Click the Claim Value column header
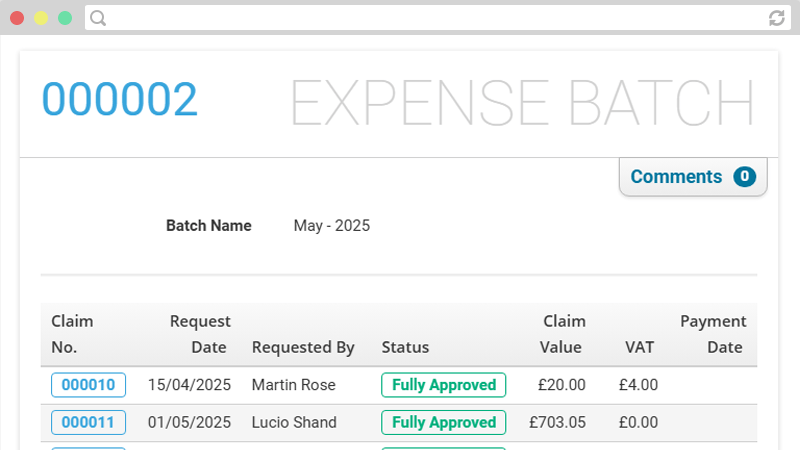The width and height of the screenshot is (800, 450). click(563, 334)
